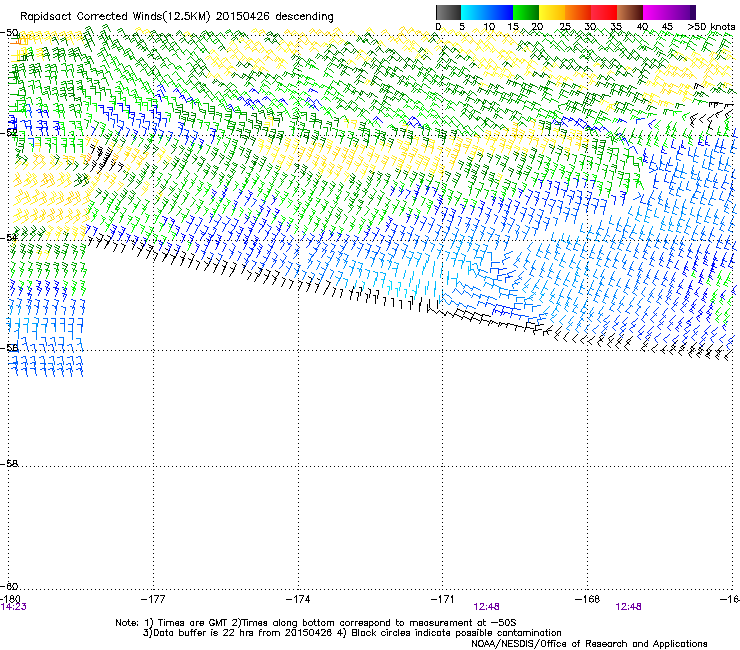Click the chart title 'Rapidscat Corrected Winds(12.5KM)'
The height and width of the screenshot is (650, 740).
(x=115, y=17)
